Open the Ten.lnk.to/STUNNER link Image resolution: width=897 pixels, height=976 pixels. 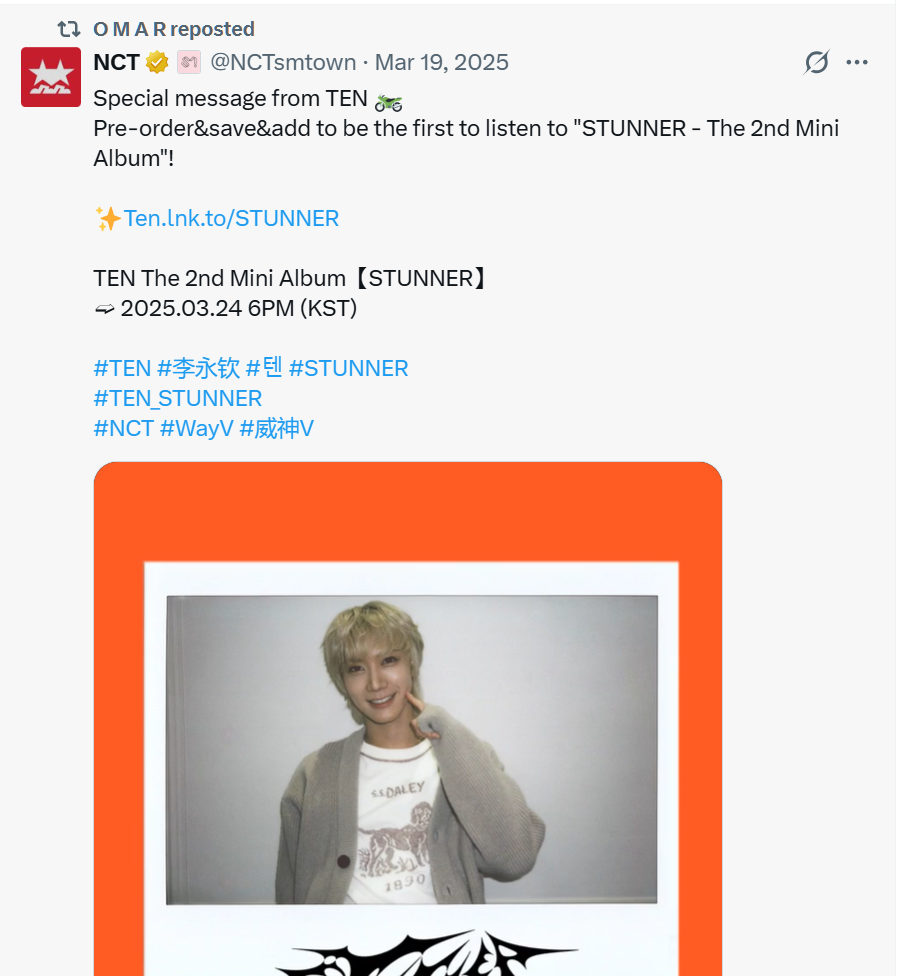(x=231, y=218)
